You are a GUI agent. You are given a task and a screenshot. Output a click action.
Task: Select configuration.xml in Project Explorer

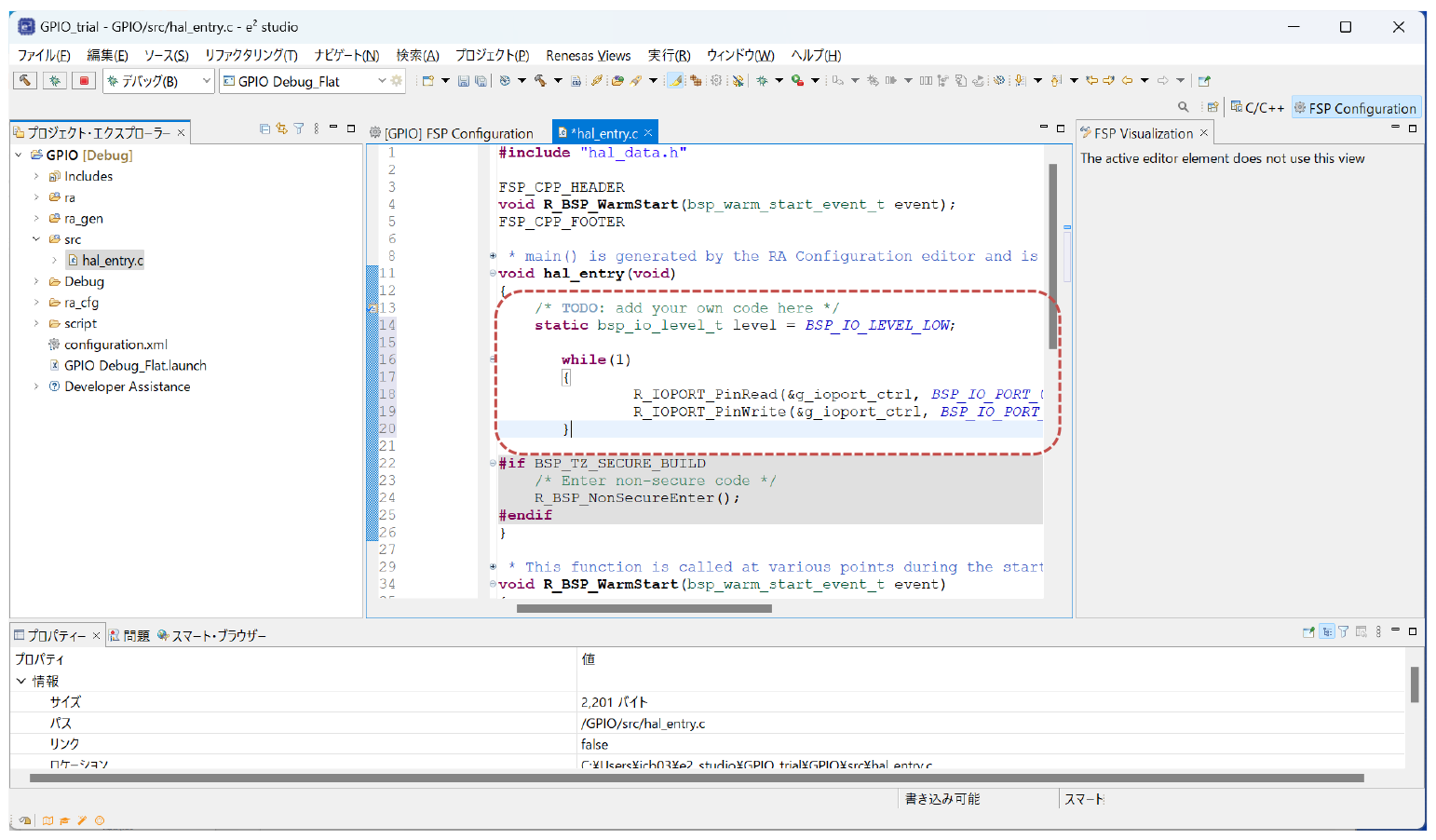(115, 345)
